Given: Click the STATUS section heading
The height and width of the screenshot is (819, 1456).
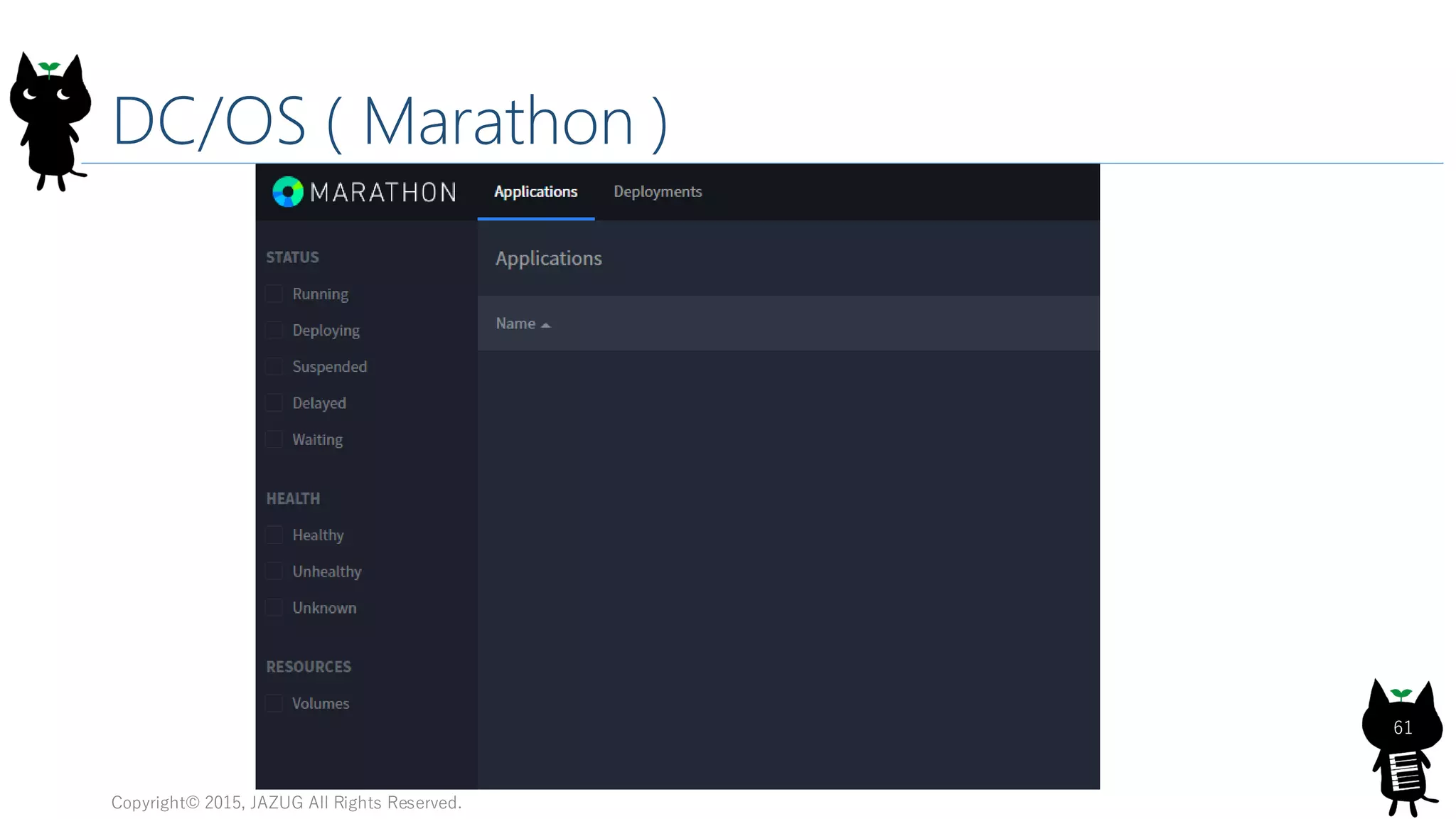Looking at the screenshot, I should click(292, 257).
